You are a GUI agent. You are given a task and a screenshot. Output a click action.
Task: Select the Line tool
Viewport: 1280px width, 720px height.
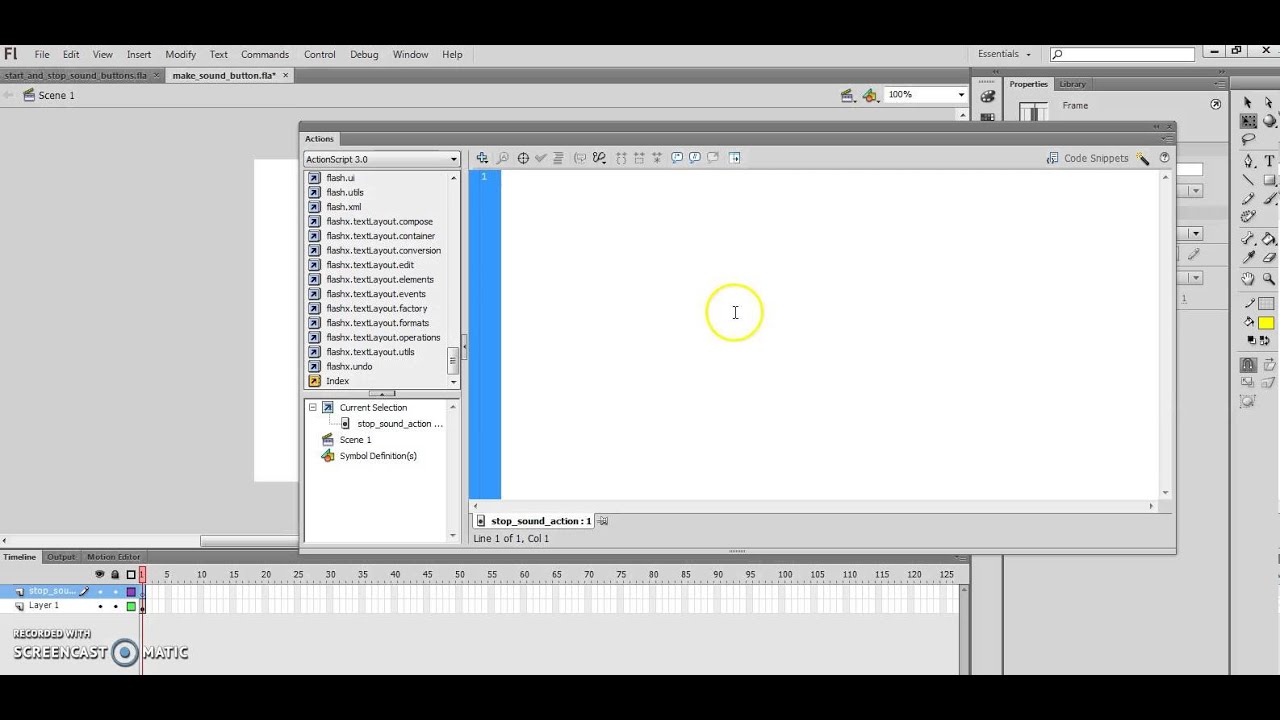(1248, 180)
